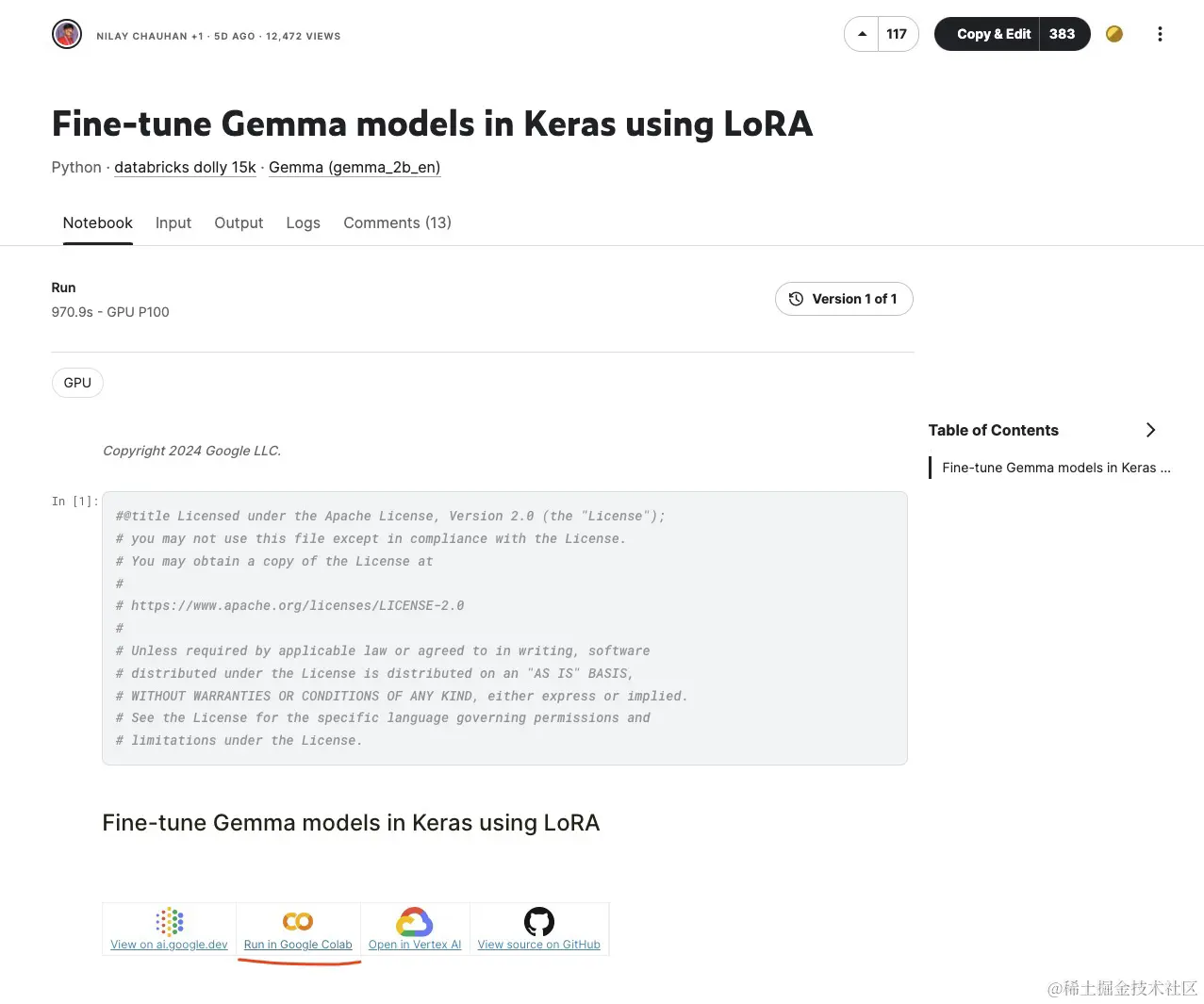Open the databricks dolly 15k dataset link
Screen dimensions: 1204x1004
pyautogui.click(x=185, y=167)
